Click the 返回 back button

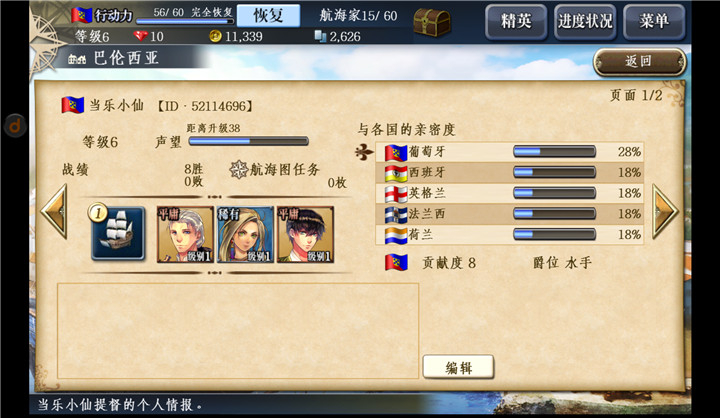tap(640, 61)
